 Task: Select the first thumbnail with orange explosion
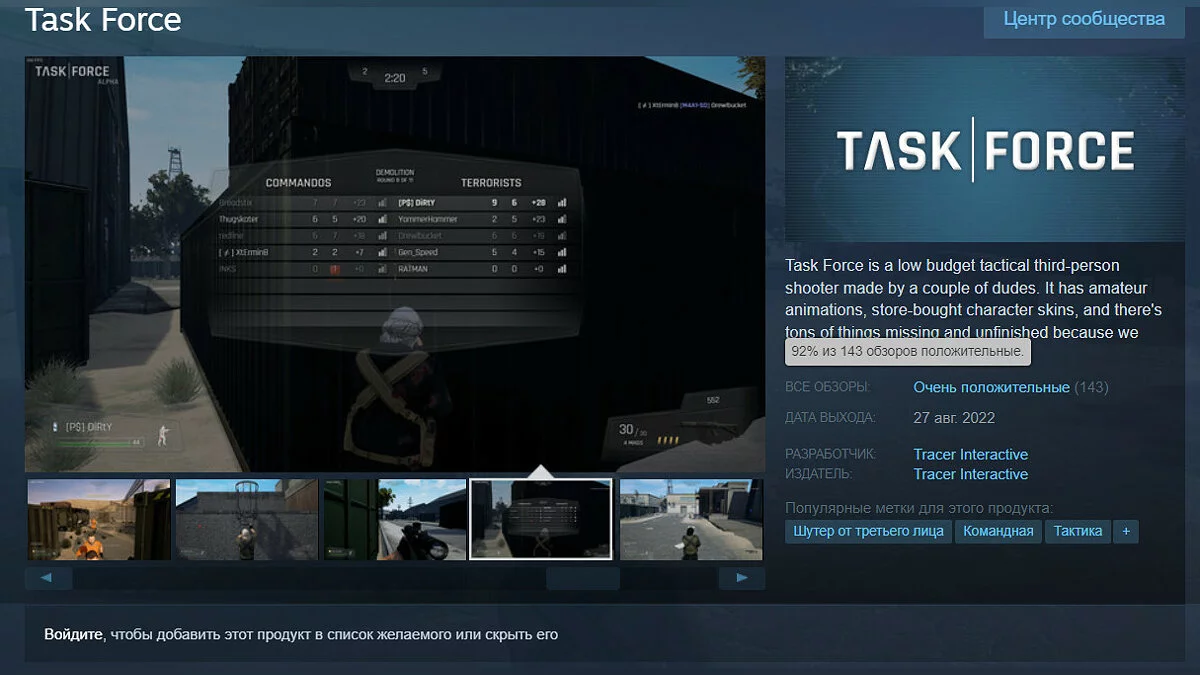98,519
